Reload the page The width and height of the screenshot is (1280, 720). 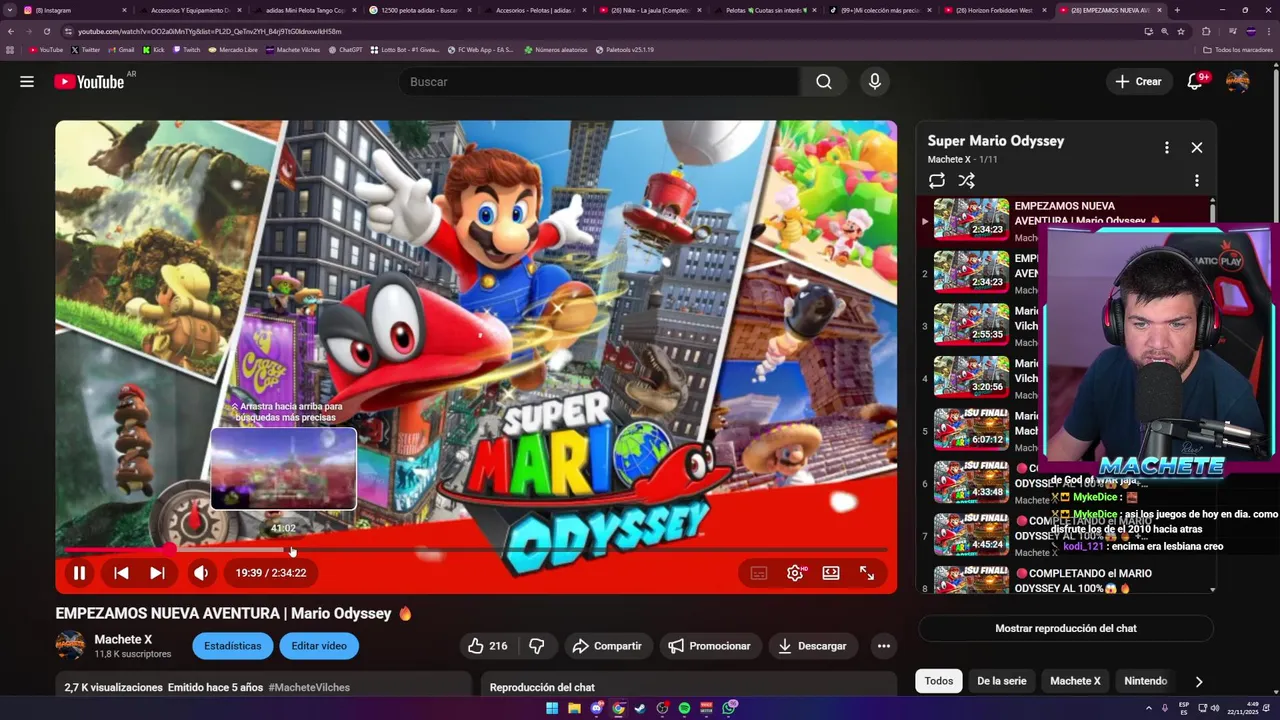[x=46, y=31]
